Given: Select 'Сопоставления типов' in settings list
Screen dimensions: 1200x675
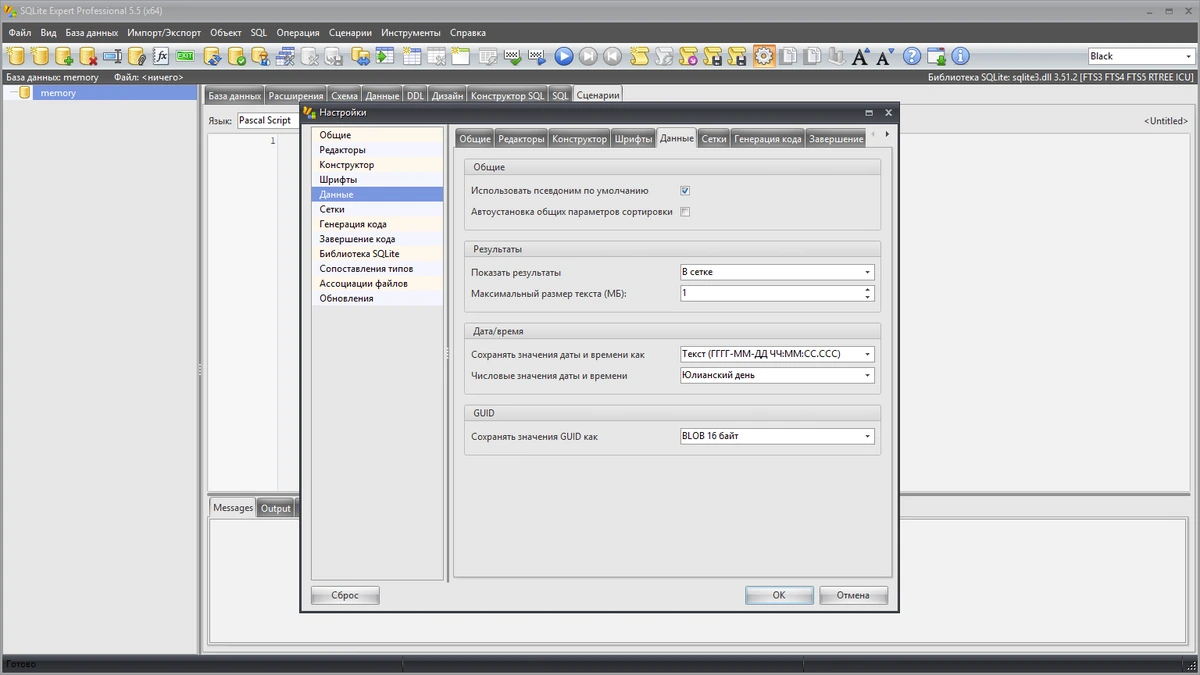Looking at the screenshot, I should [x=377, y=269].
